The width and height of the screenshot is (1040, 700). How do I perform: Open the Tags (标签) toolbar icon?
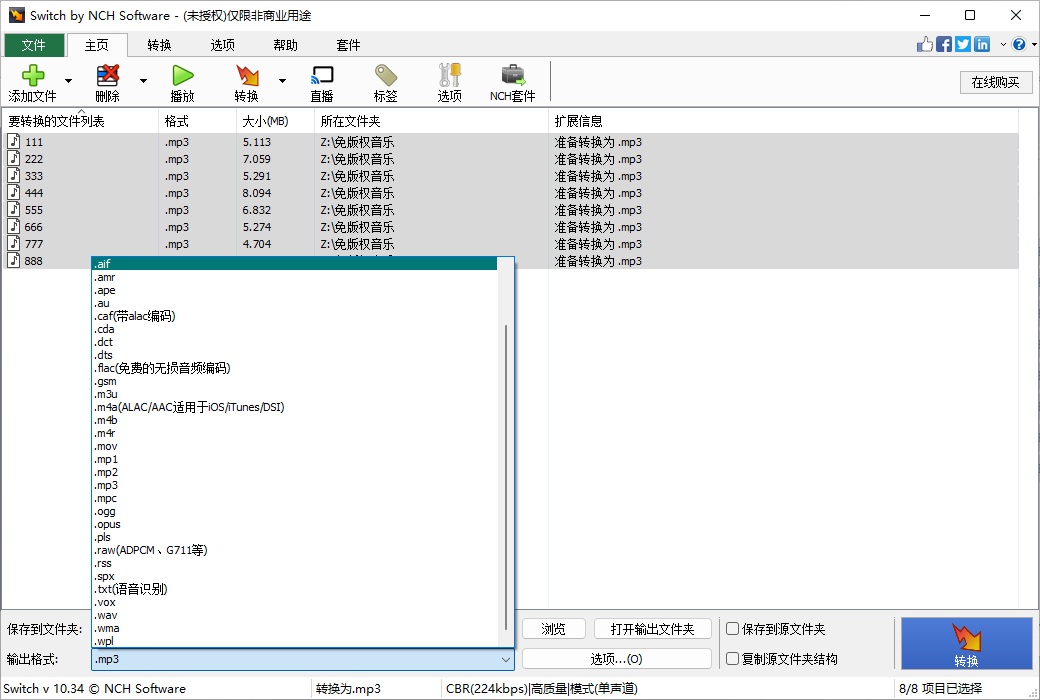tap(385, 76)
